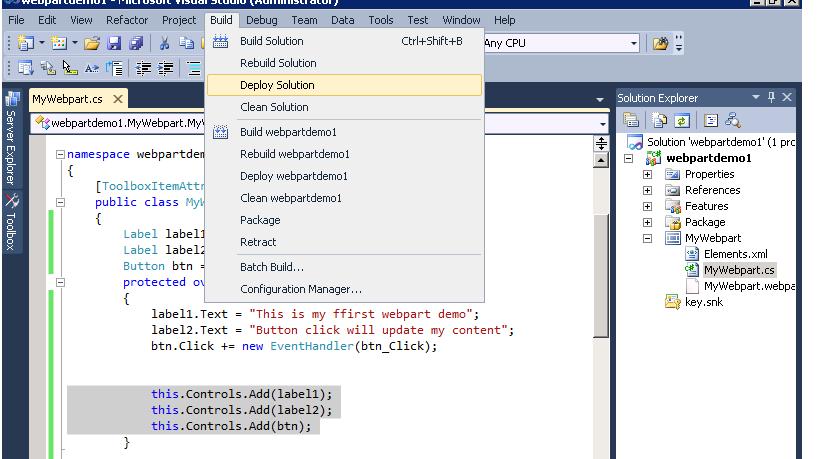Collapse the protected override method region
The image size is (834, 459).
[x=60, y=282]
